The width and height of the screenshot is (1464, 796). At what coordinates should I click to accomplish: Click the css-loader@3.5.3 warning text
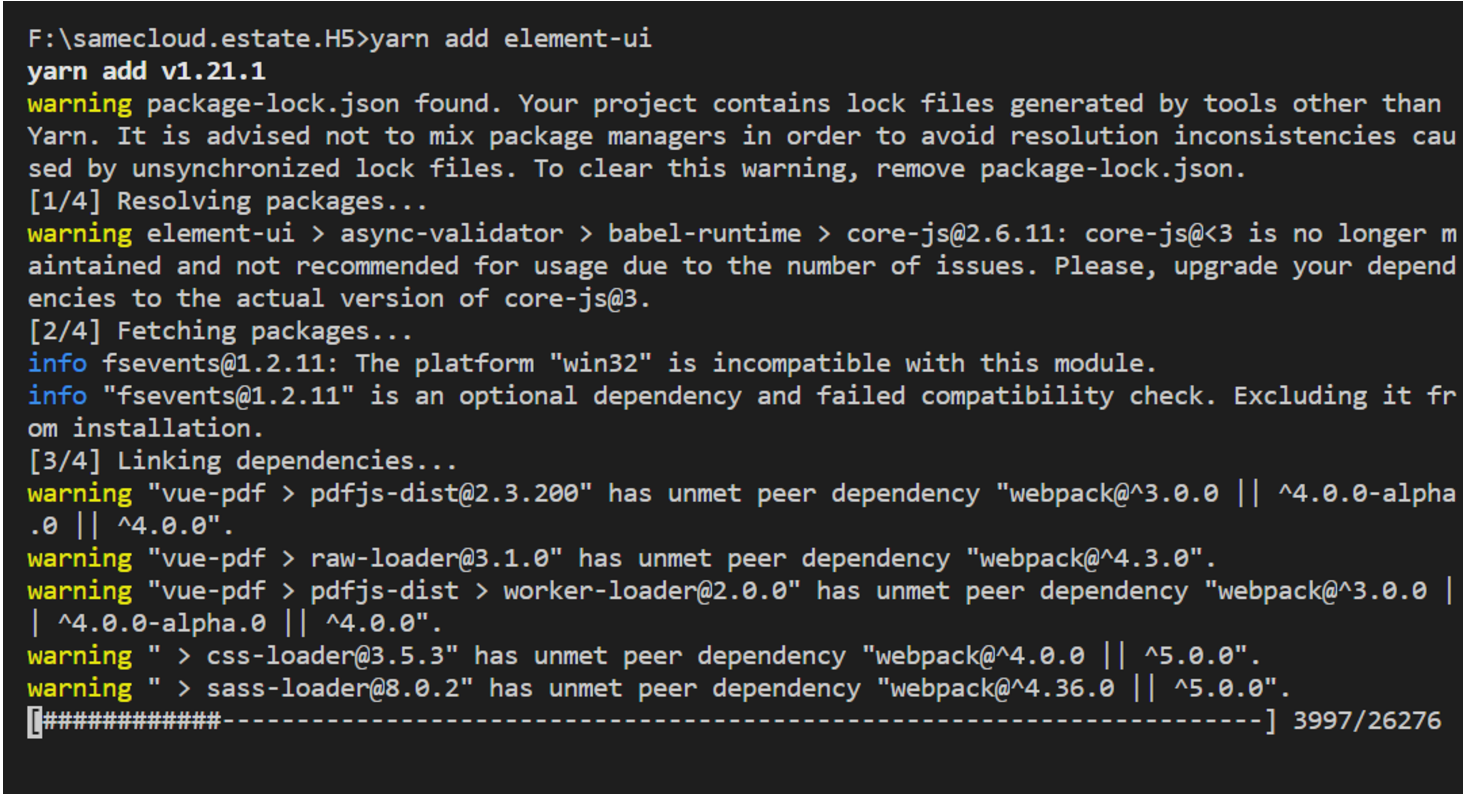(333, 656)
